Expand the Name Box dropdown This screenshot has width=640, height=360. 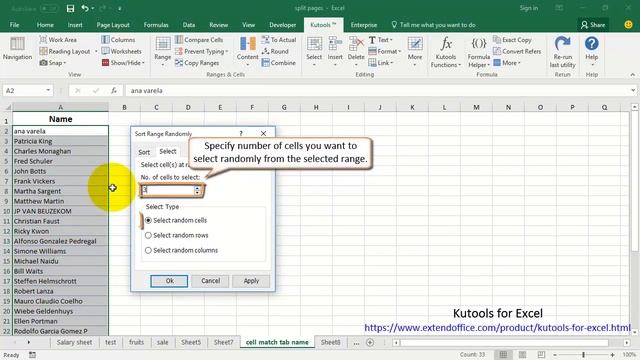tap(48, 90)
